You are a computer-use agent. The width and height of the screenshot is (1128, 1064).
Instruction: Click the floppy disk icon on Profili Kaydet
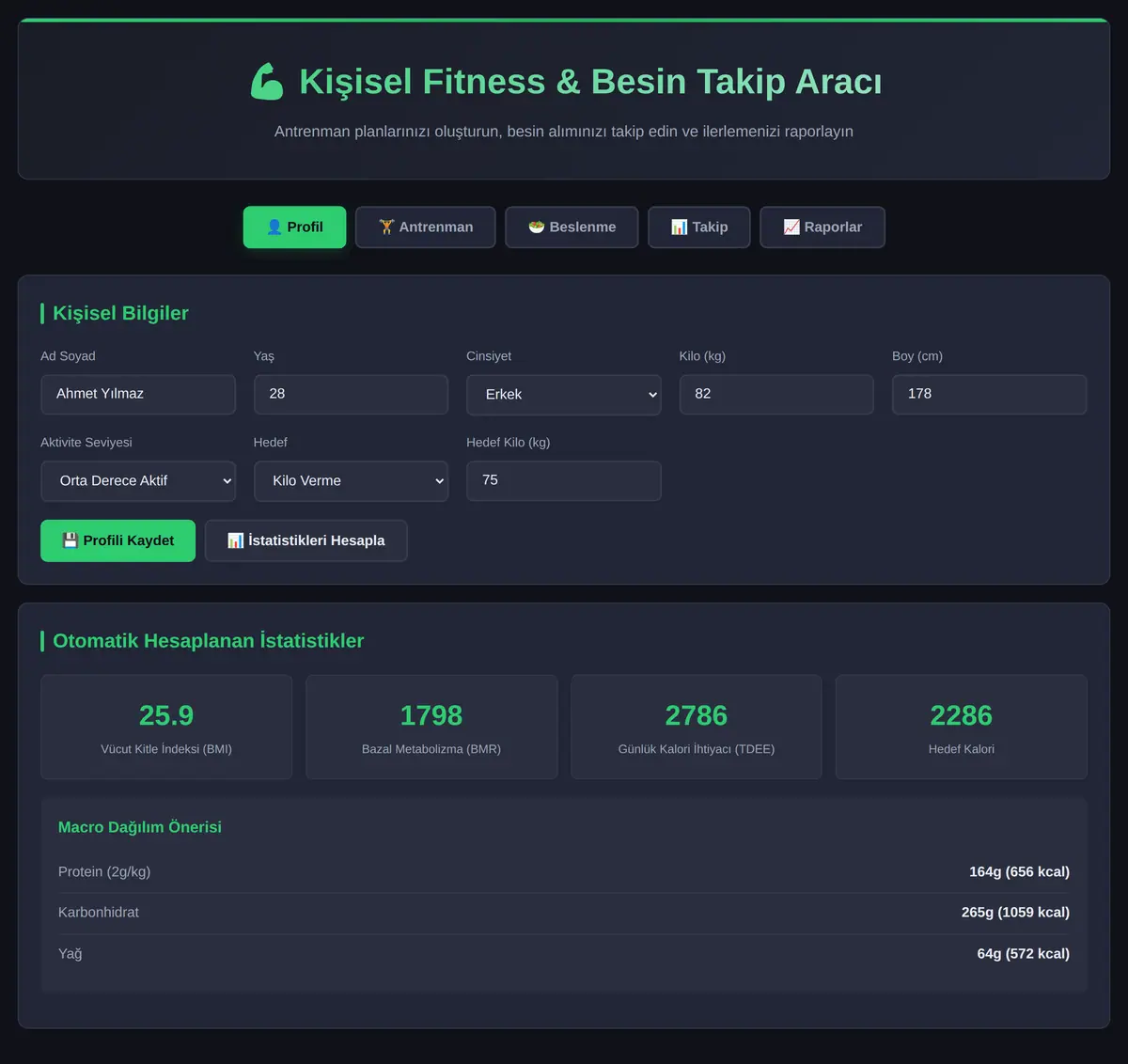coord(70,540)
